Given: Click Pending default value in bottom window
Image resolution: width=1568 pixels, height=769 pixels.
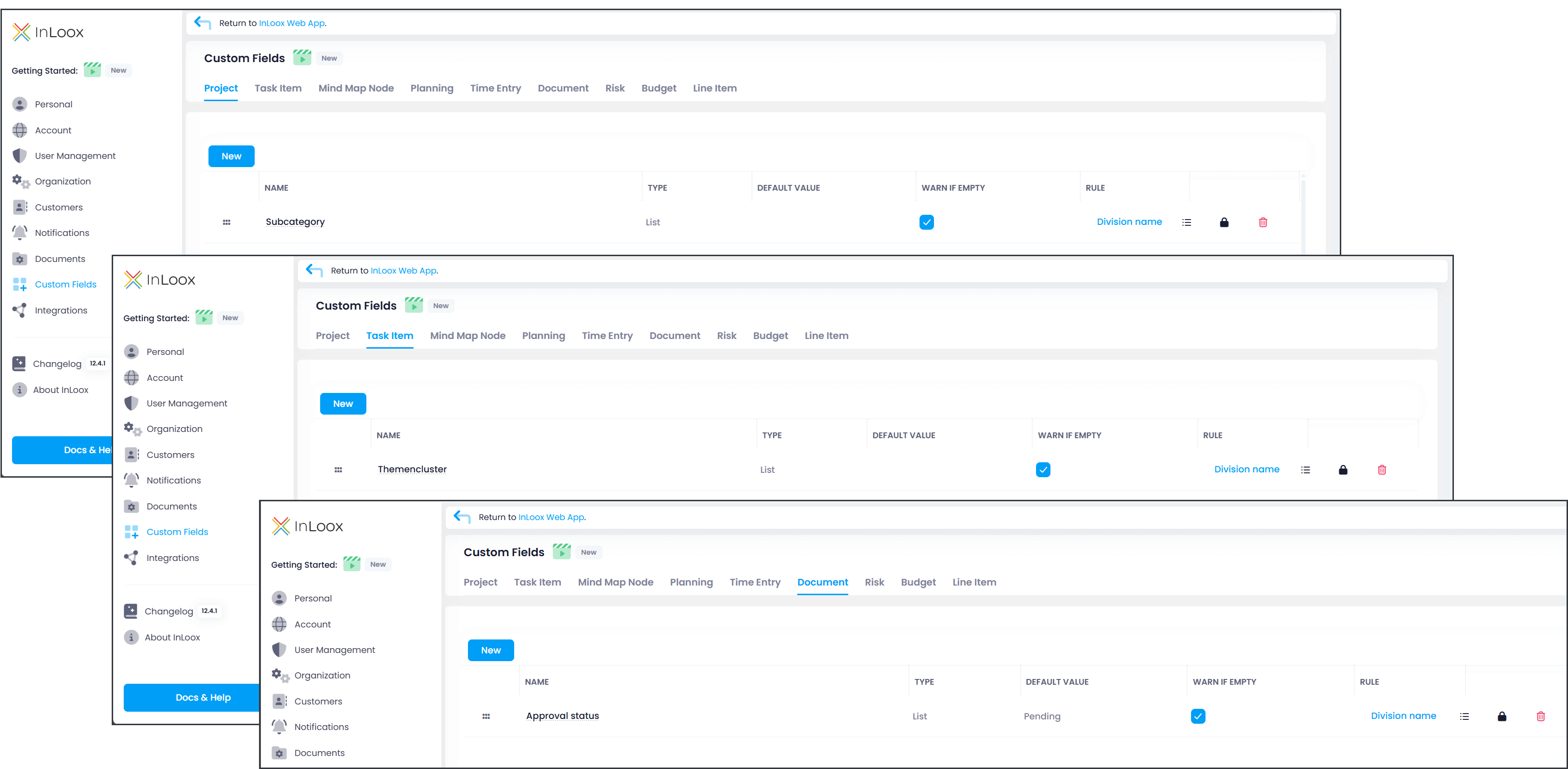Looking at the screenshot, I should pos(1041,716).
